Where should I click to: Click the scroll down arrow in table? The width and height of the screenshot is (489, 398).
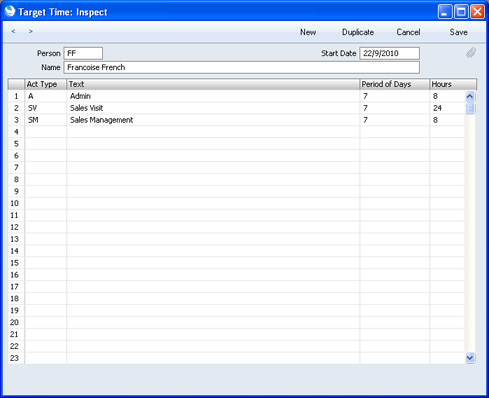(x=470, y=358)
